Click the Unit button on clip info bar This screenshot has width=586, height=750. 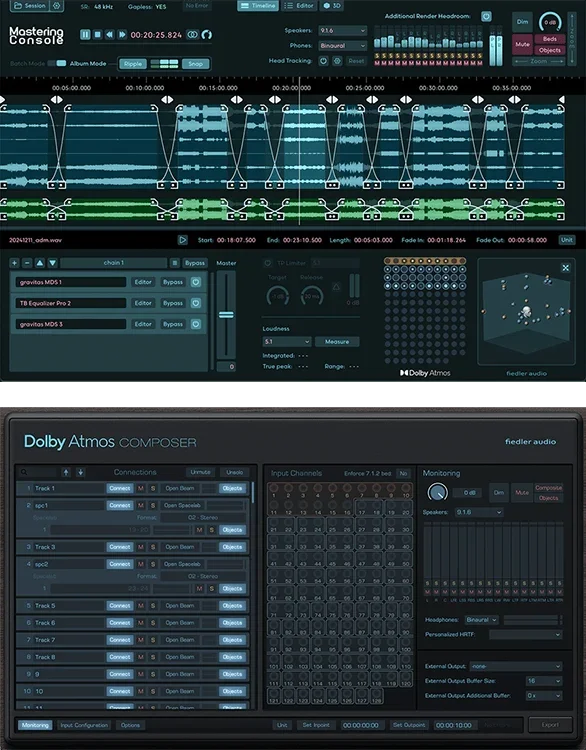(x=567, y=240)
